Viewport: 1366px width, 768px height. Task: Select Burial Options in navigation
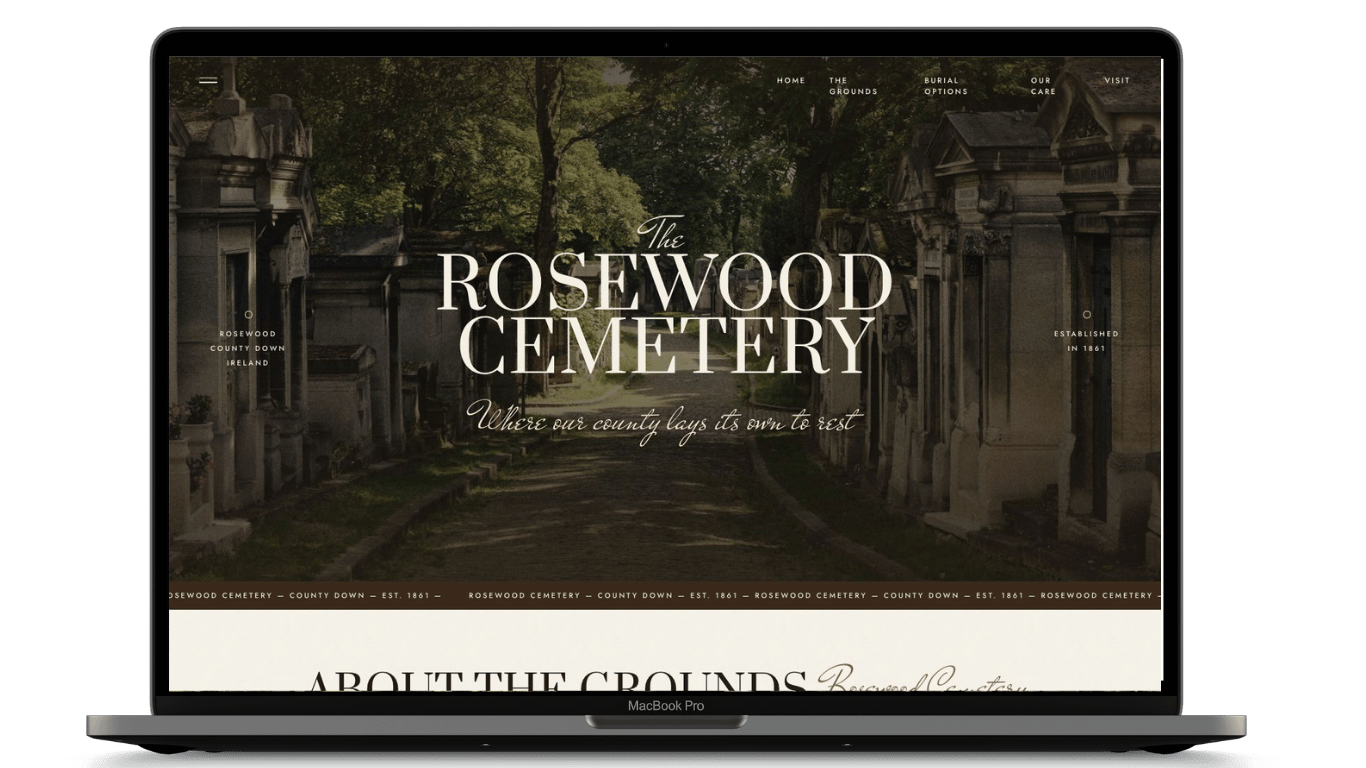pyautogui.click(x=946, y=86)
